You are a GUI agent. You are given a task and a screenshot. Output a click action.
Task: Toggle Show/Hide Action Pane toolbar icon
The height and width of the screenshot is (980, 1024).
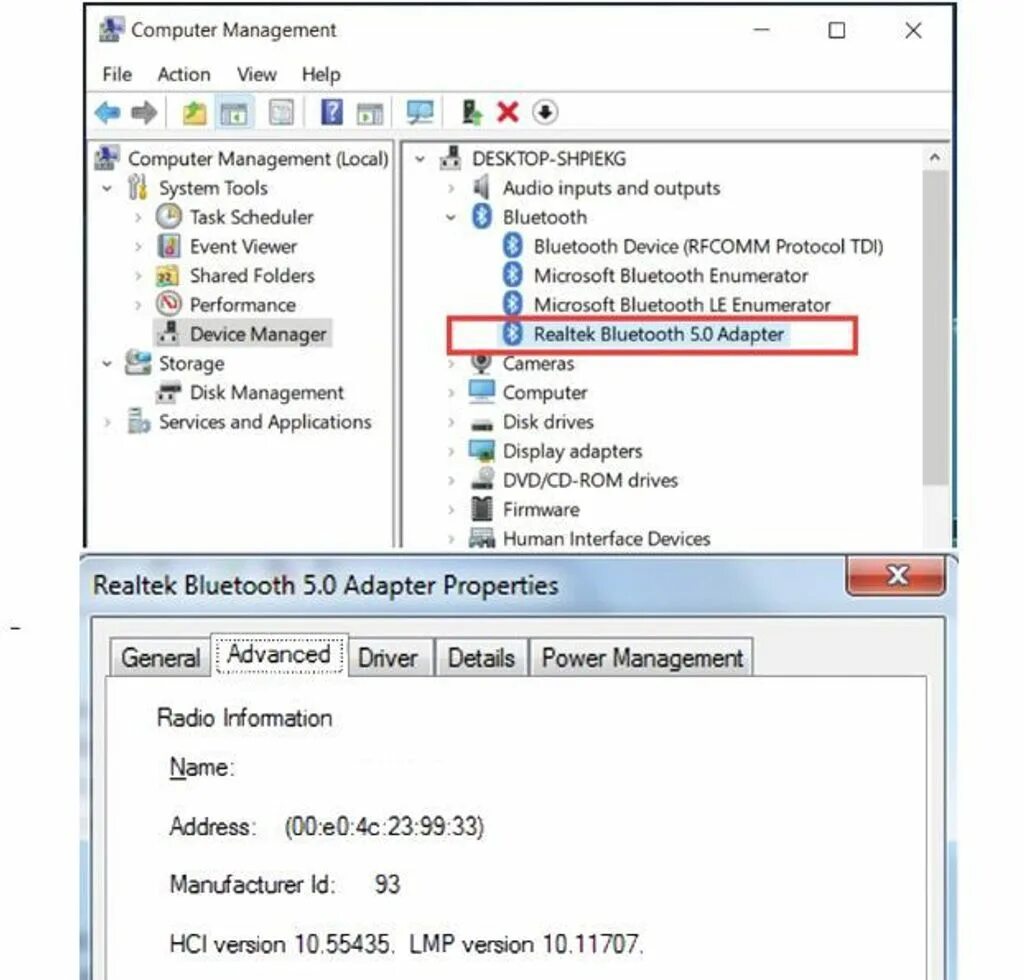(x=370, y=113)
